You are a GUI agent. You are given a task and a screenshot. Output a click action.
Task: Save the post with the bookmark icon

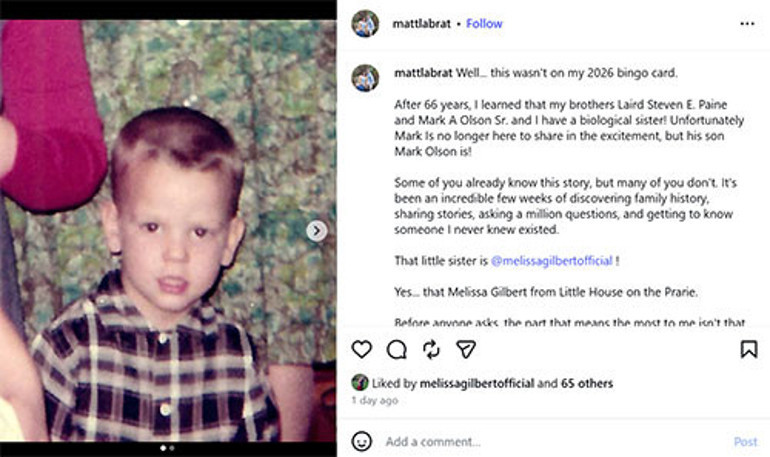[749, 349]
